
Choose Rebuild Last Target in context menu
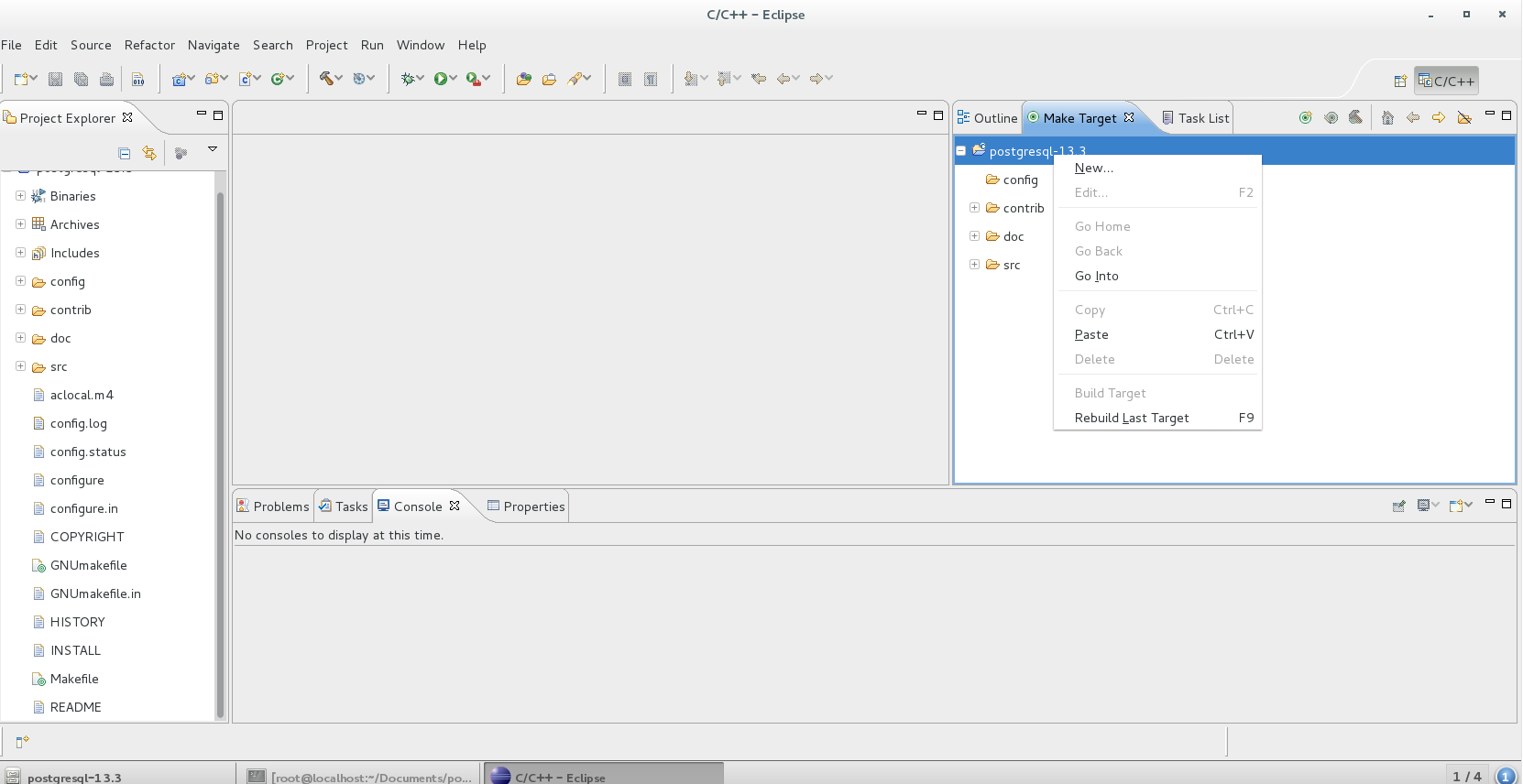click(1131, 418)
